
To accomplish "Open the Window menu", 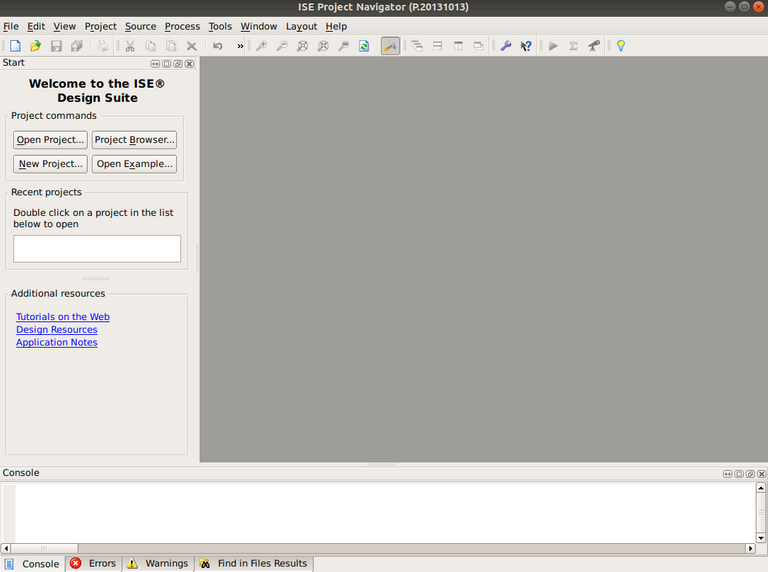I will (259, 26).
